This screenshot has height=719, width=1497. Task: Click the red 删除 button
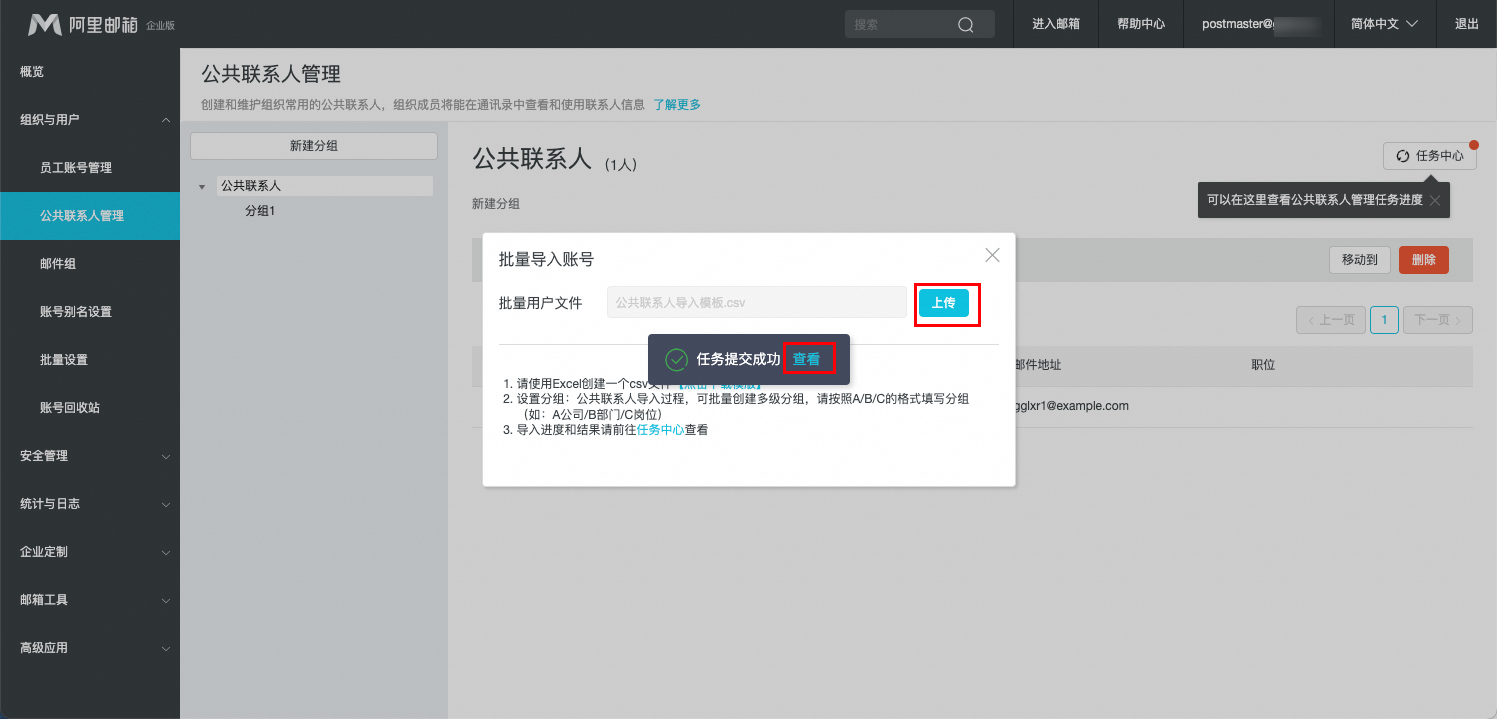pos(1423,260)
